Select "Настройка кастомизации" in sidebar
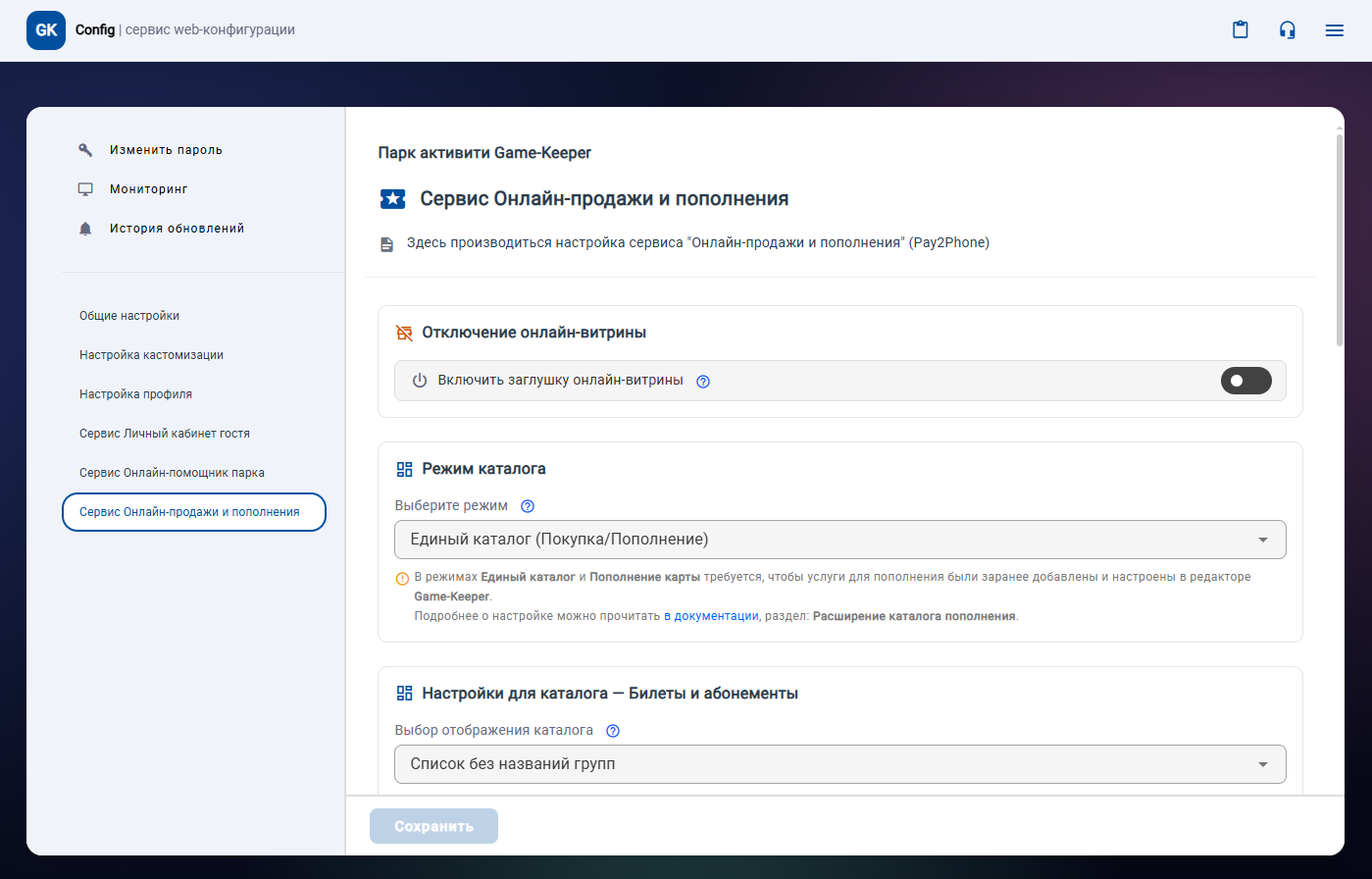The width and height of the screenshot is (1372, 879). (x=151, y=355)
